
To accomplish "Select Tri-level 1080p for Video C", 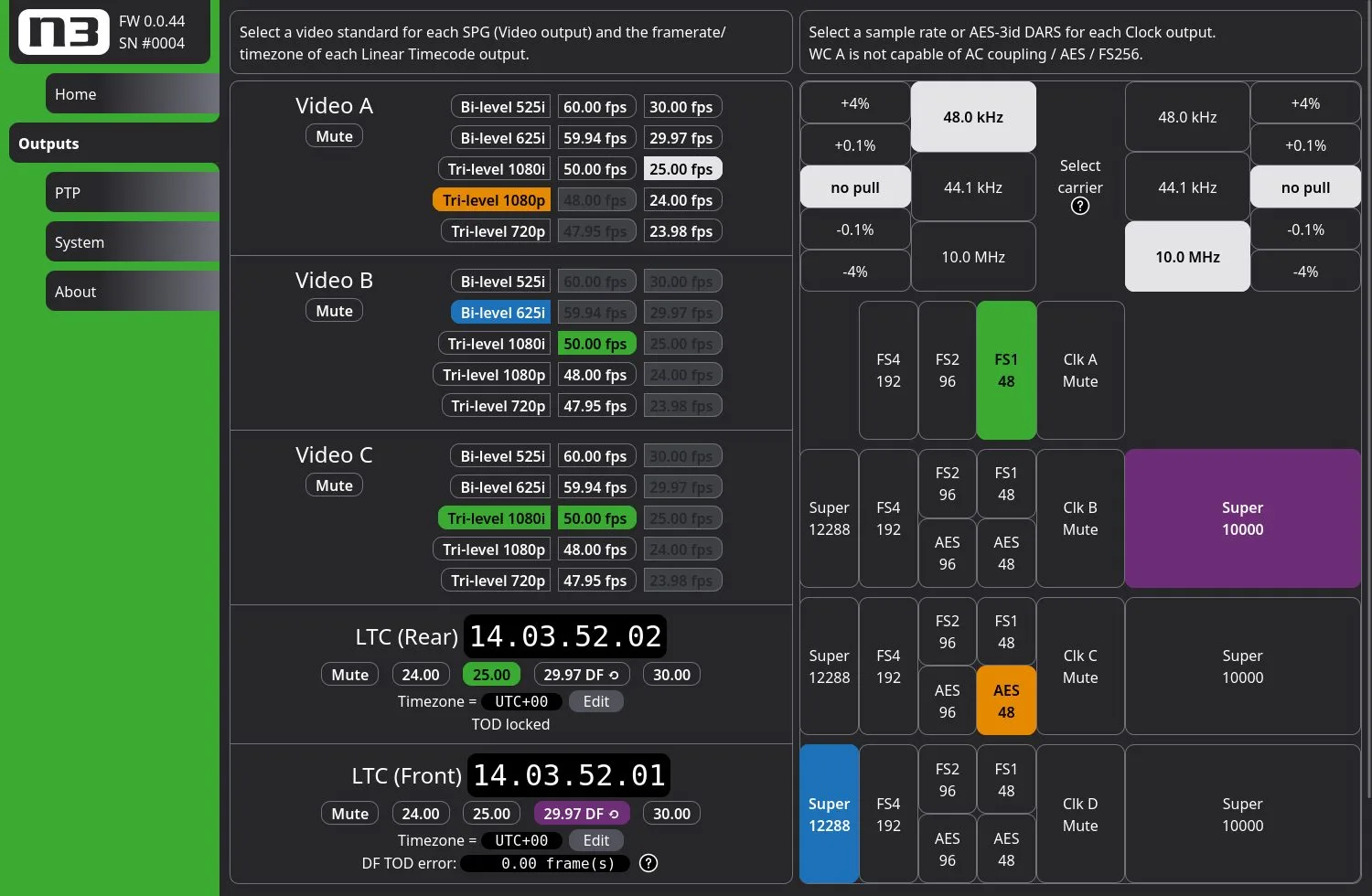I will click(492, 549).
